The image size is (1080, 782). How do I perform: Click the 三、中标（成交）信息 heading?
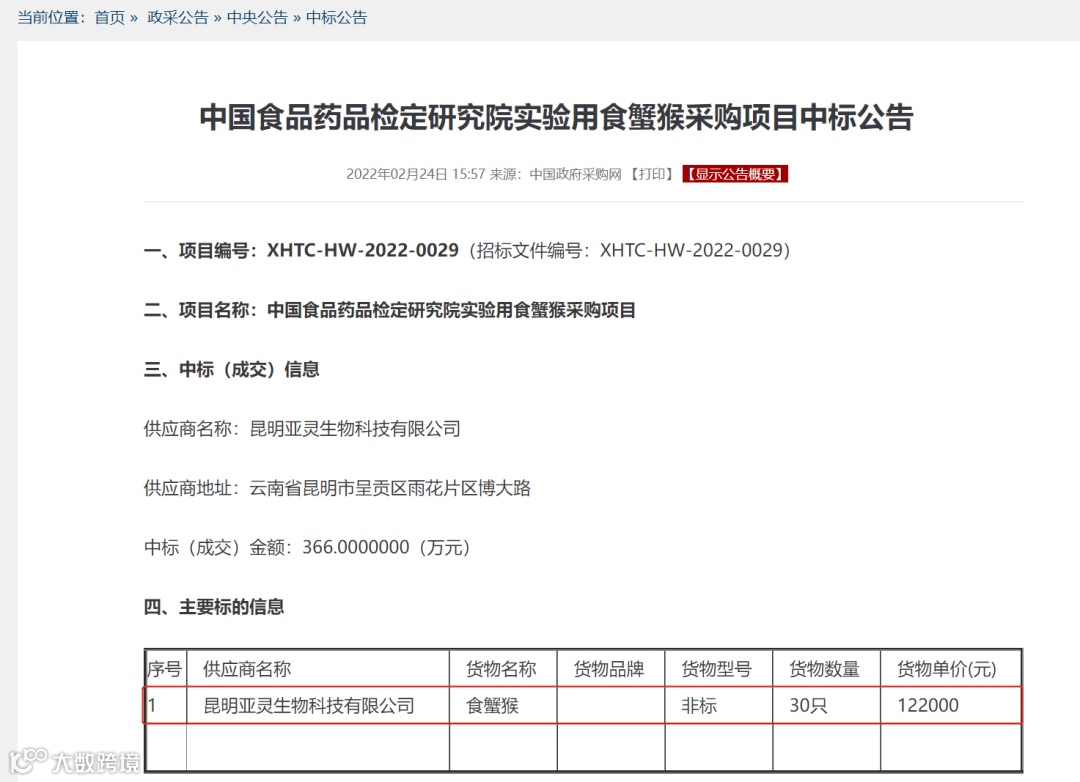(231, 369)
